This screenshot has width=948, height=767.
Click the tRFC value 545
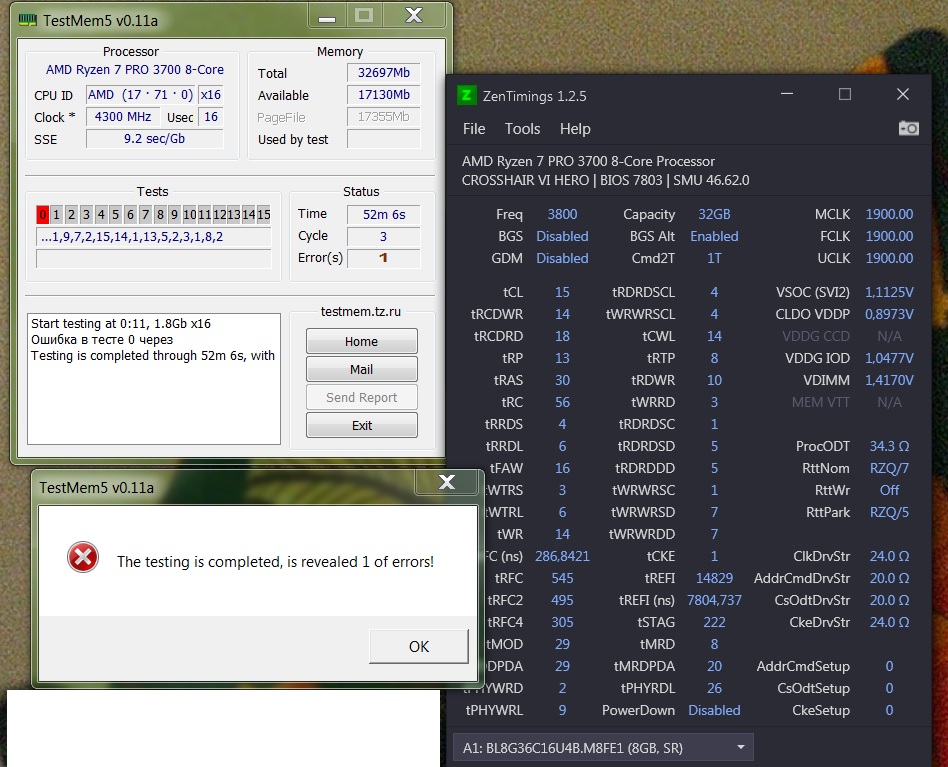(562, 578)
